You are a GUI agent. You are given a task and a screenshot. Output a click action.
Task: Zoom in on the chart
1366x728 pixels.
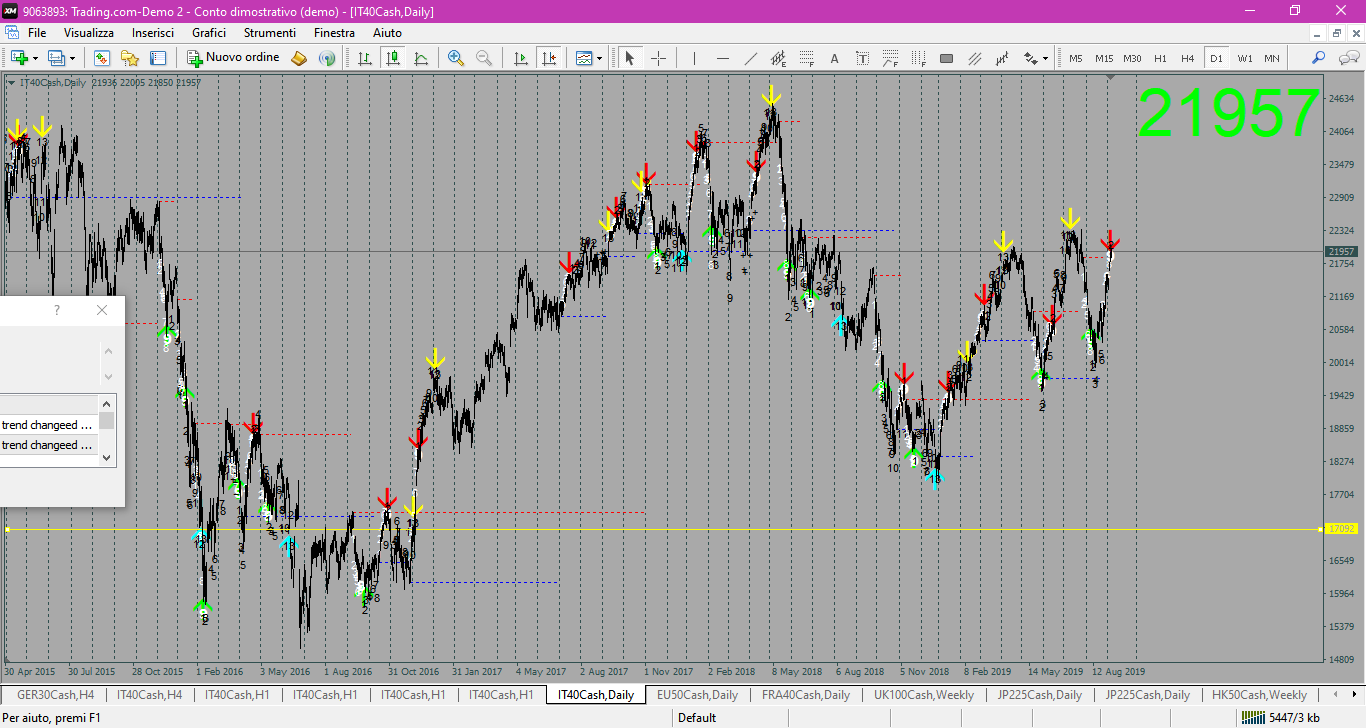click(456, 58)
